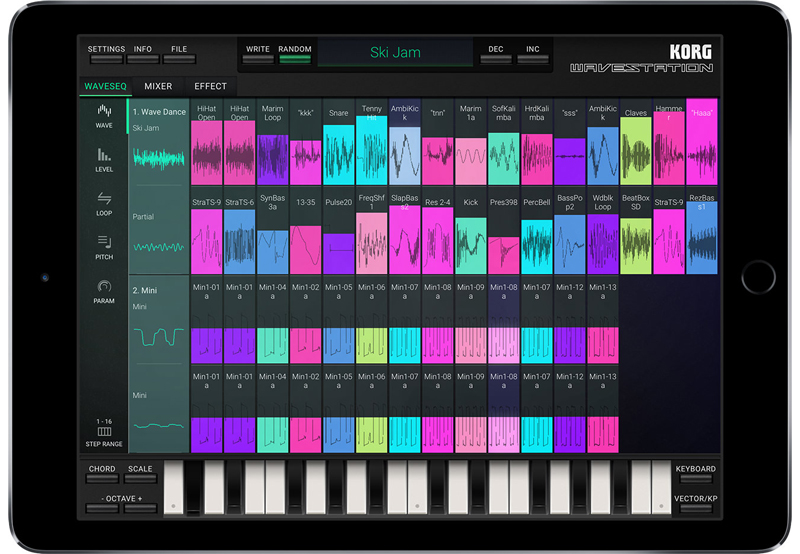Viewport: 800px width, 554px height.
Task: Switch to the EFFECT tab
Action: pyautogui.click(x=210, y=86)
